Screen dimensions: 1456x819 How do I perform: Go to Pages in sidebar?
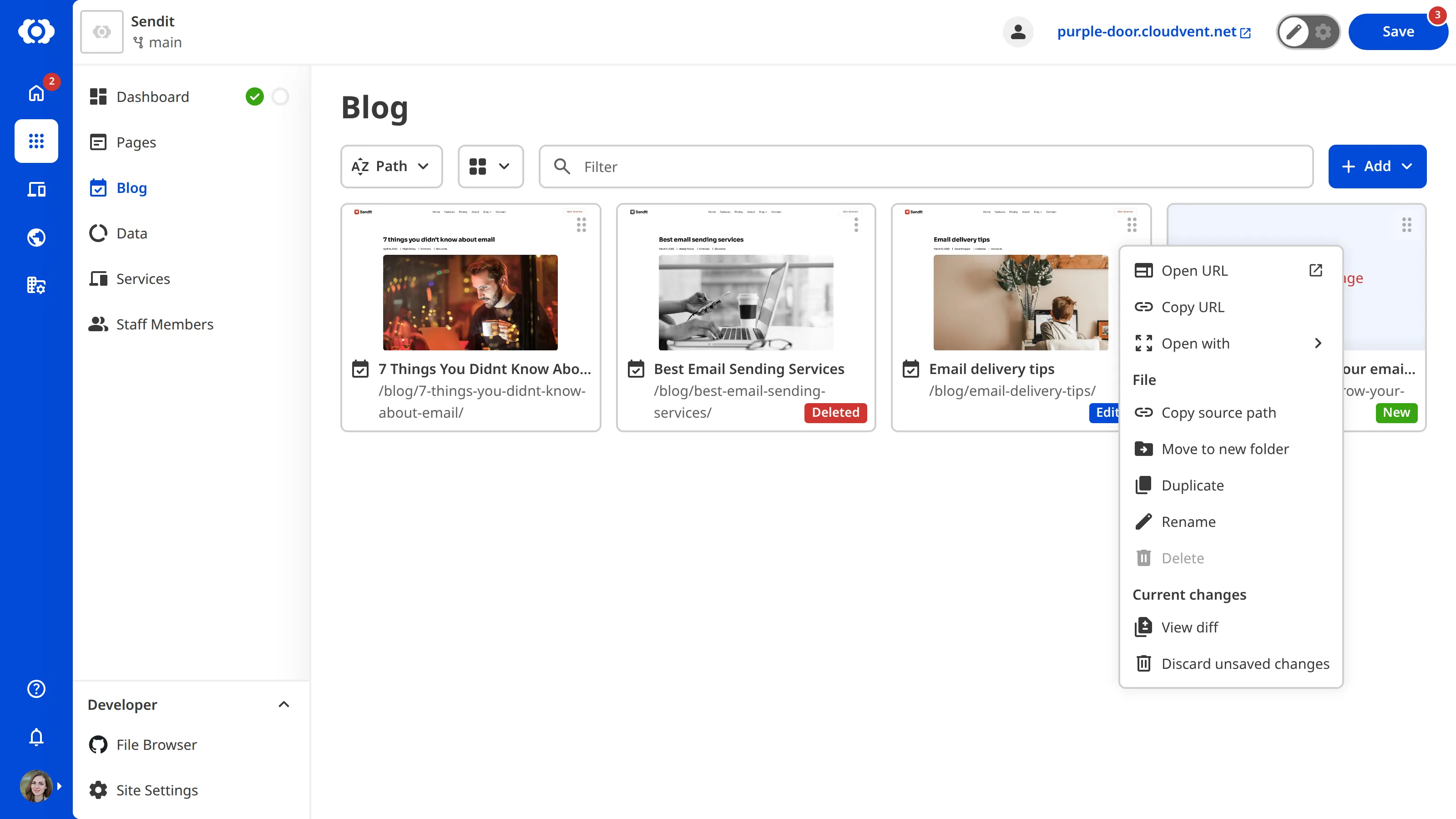pos(136,142)
